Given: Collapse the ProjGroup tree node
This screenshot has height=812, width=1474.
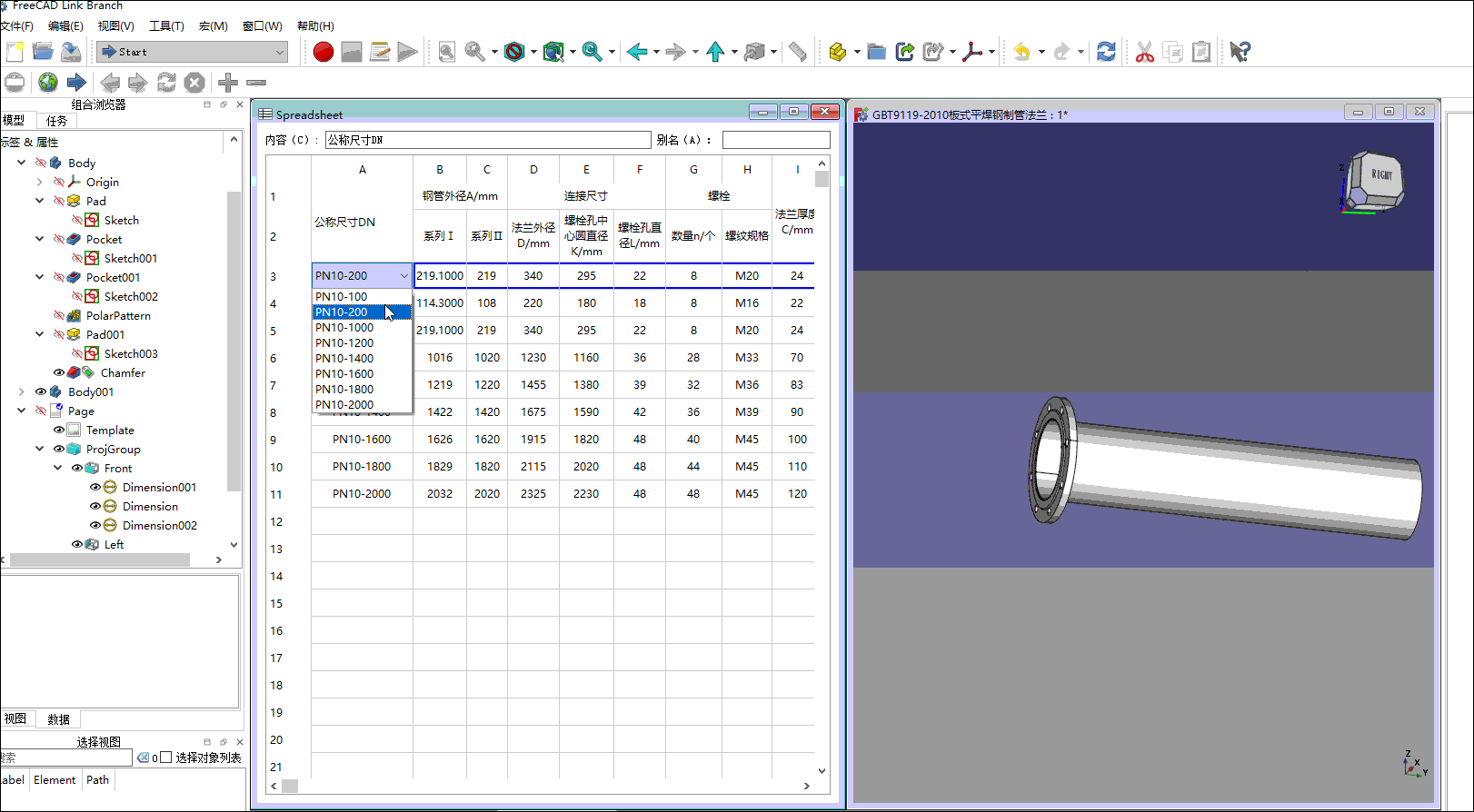Looking at the screenshot, I should coord(40,449).
